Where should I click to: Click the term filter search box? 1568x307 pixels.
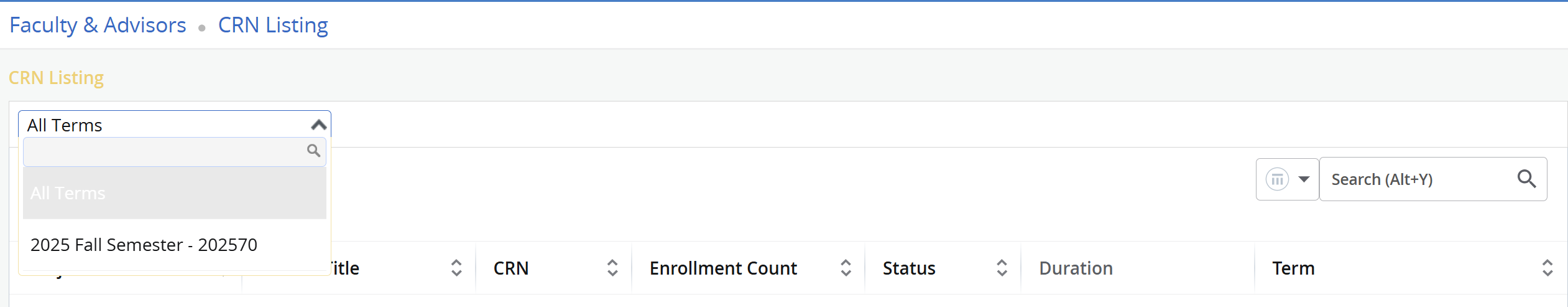click(x=165, y=151)
